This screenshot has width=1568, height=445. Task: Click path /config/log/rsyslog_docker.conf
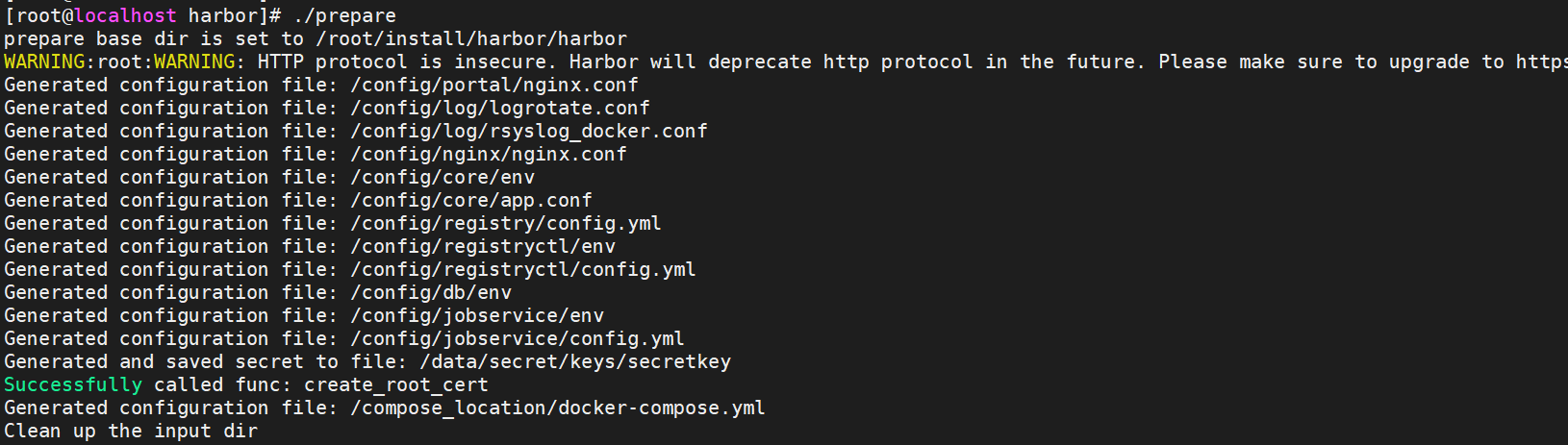[x=529, y=131]
